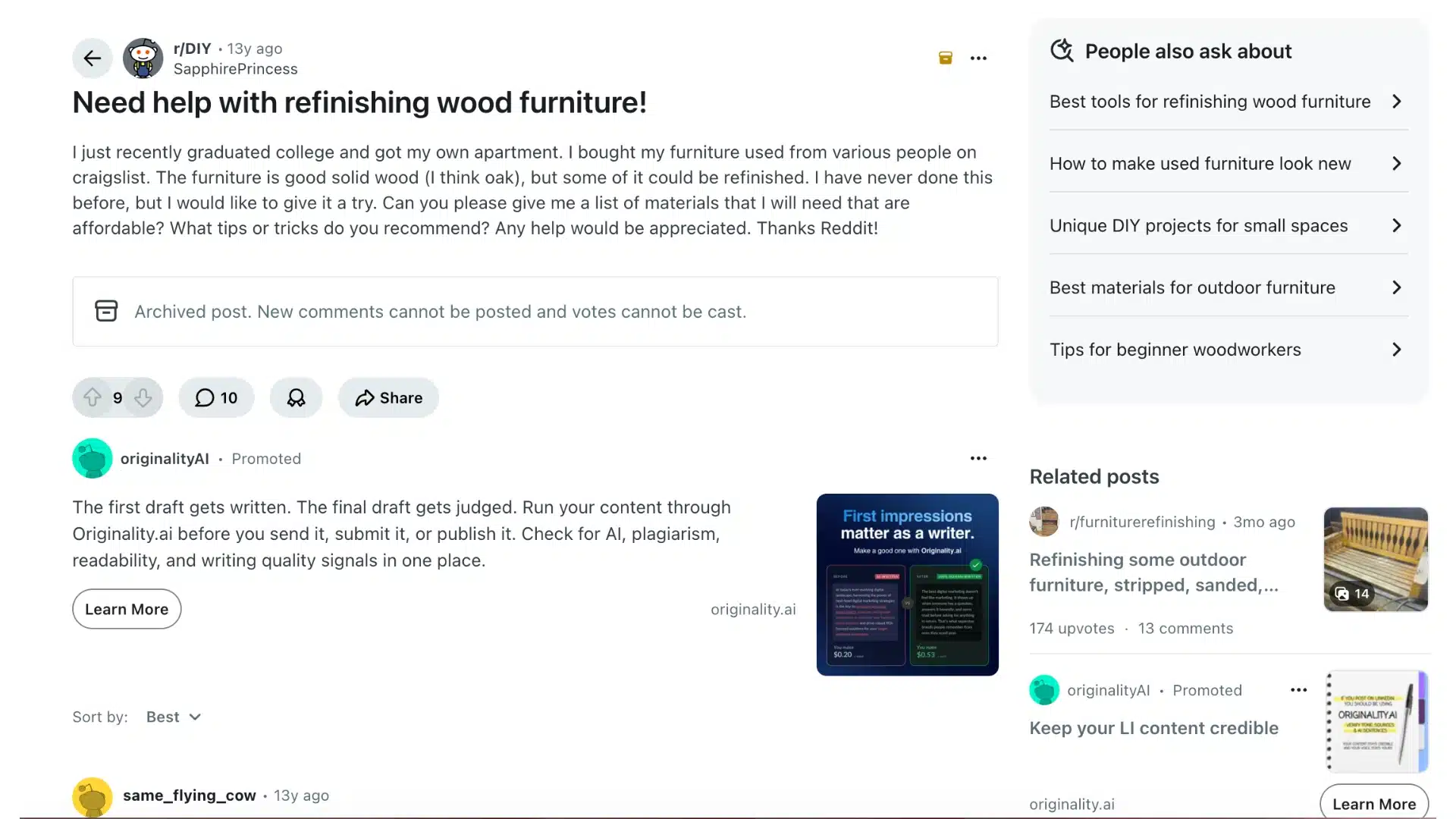Open the Sort by Best dropdown
1456x819 pixels.
point(174,717)
